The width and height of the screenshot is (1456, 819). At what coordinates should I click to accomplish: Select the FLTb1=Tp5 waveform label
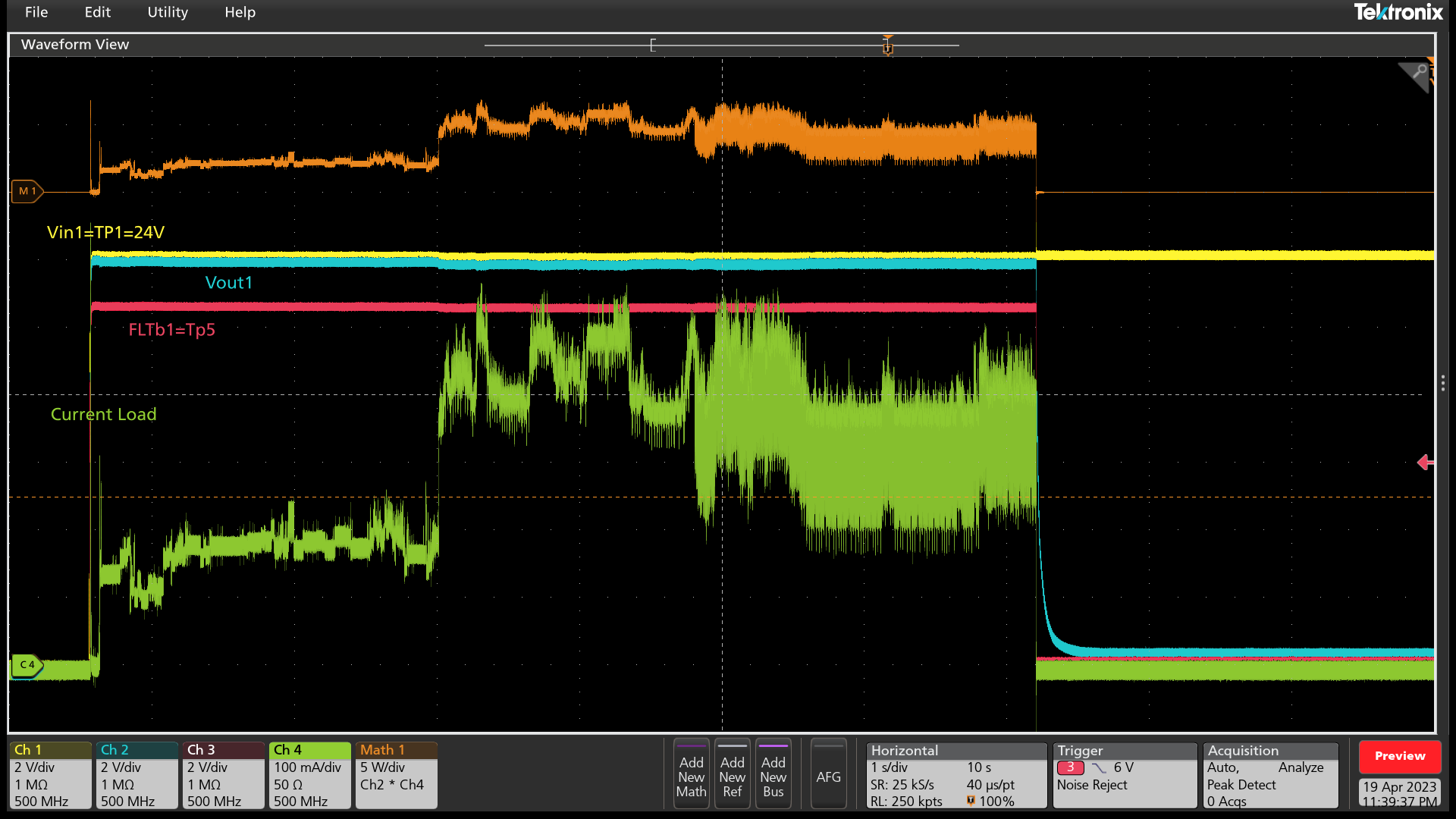click(172, 330)
